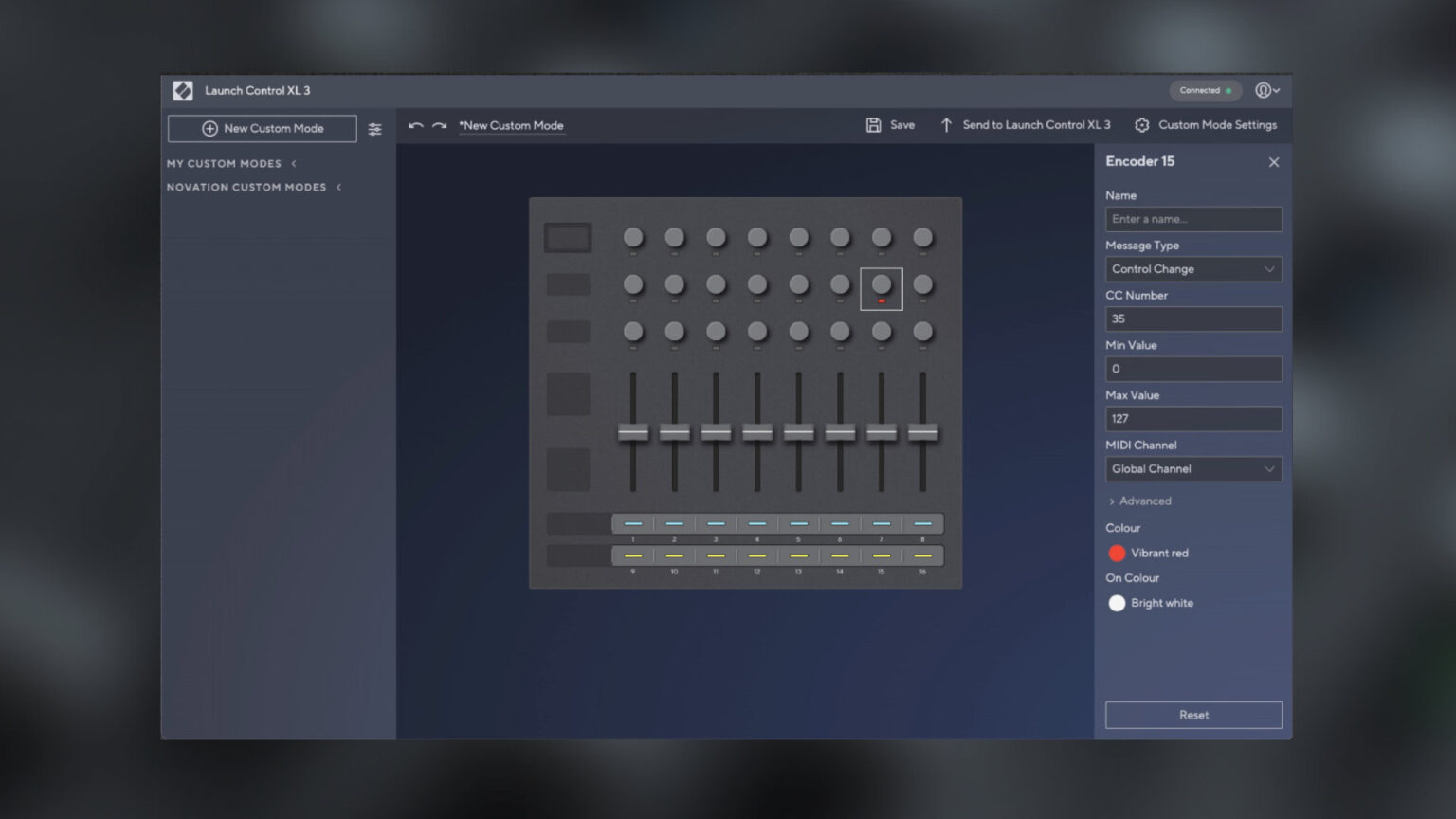The height and width of the screenshot is (819, 1456).
Task: Open the MIDI Channel dropdown
Action: click(x=1193, y=468)
